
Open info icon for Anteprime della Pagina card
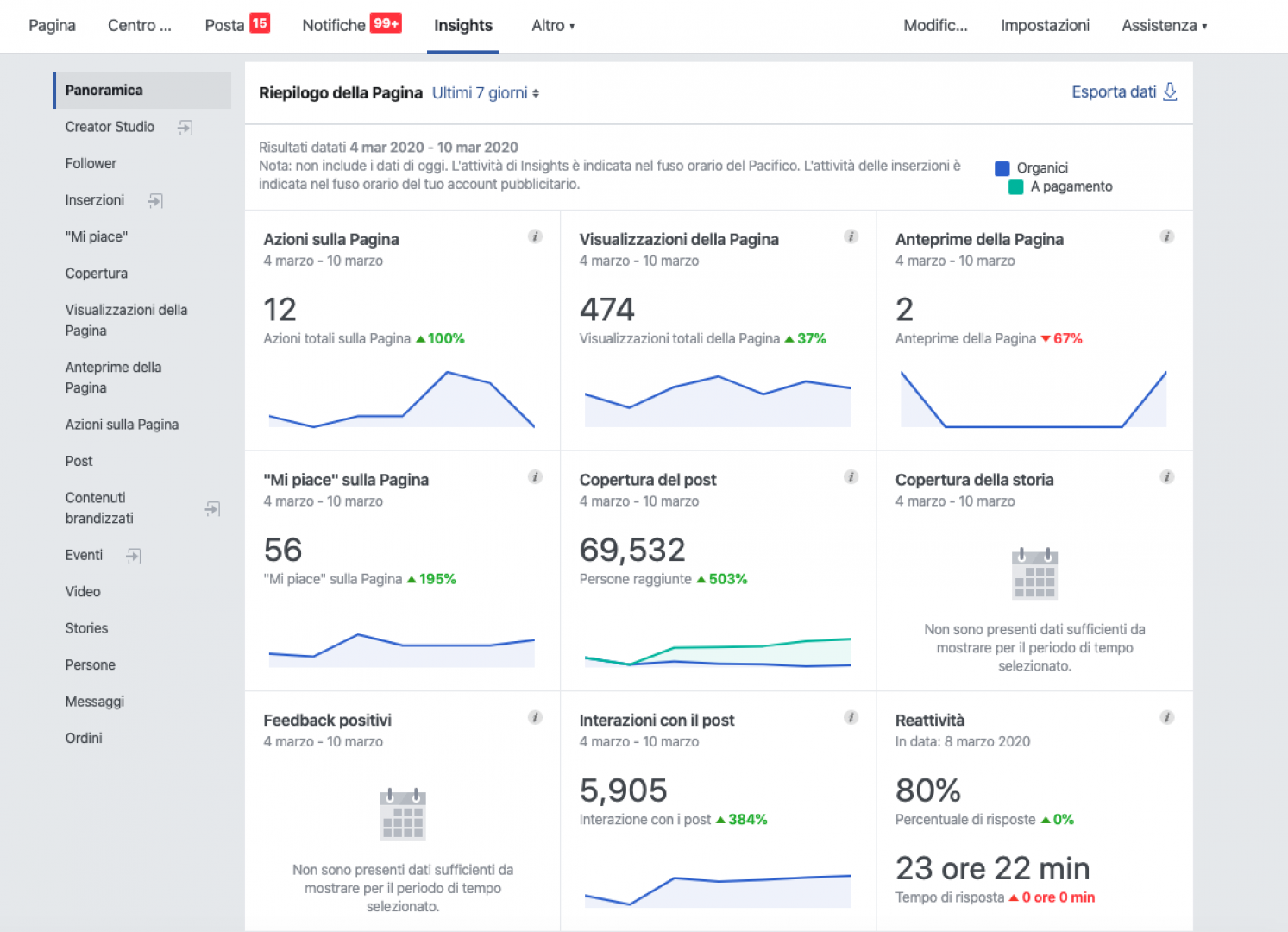(x=1166, y=236)
